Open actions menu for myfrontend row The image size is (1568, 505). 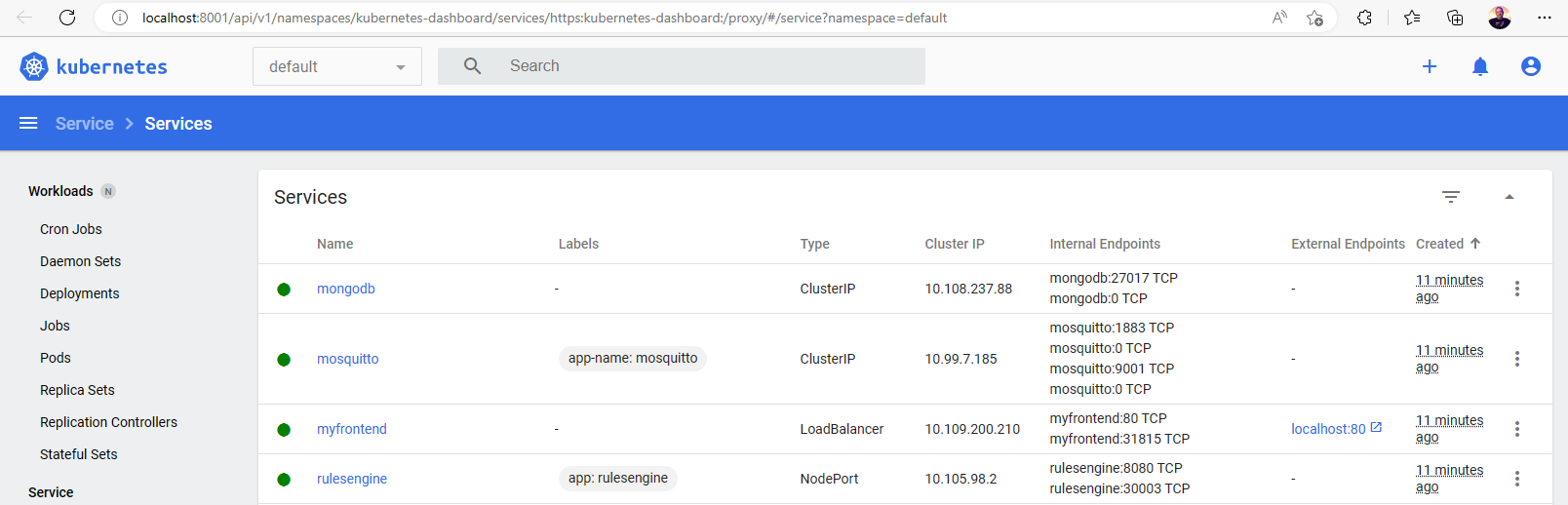click(1517, 429)
